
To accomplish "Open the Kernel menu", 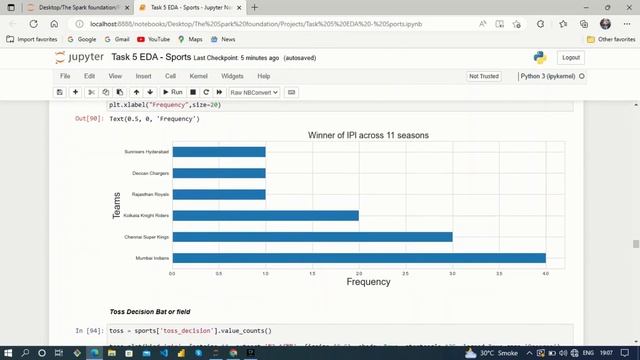I will tap(198, 76).
